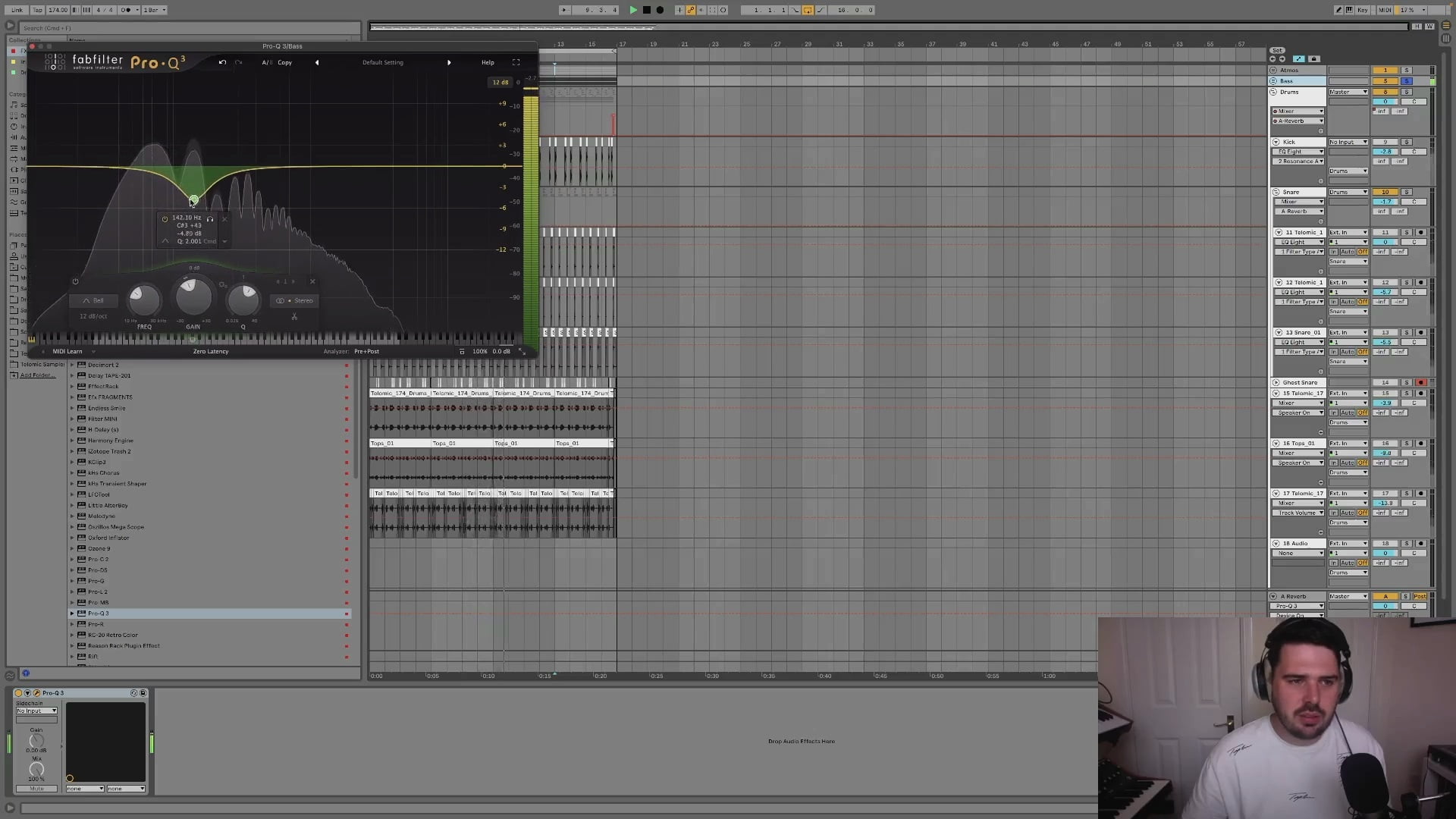Viewport: 1456px width, 819px height.
Task: Solo the band with the headphones icon
Action: tap(210, 219)
